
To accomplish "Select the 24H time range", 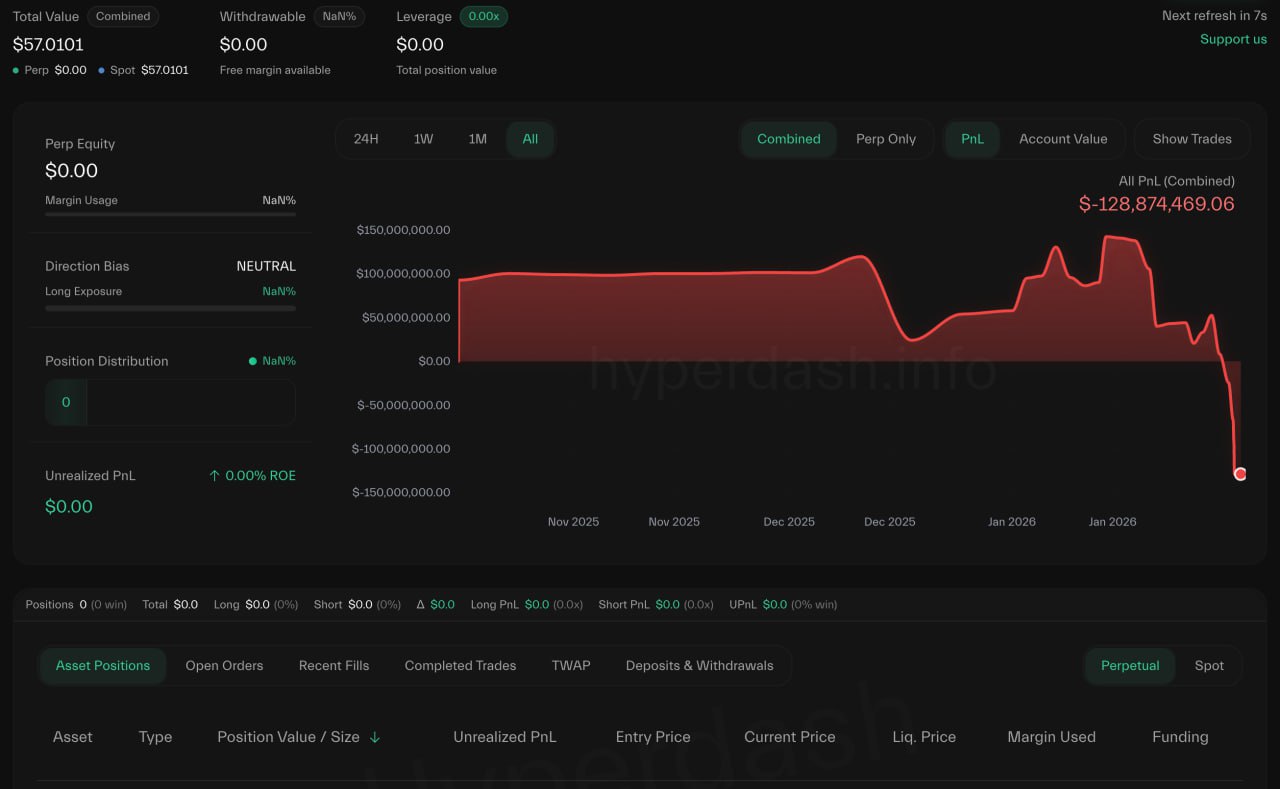I will click(366, 139).
